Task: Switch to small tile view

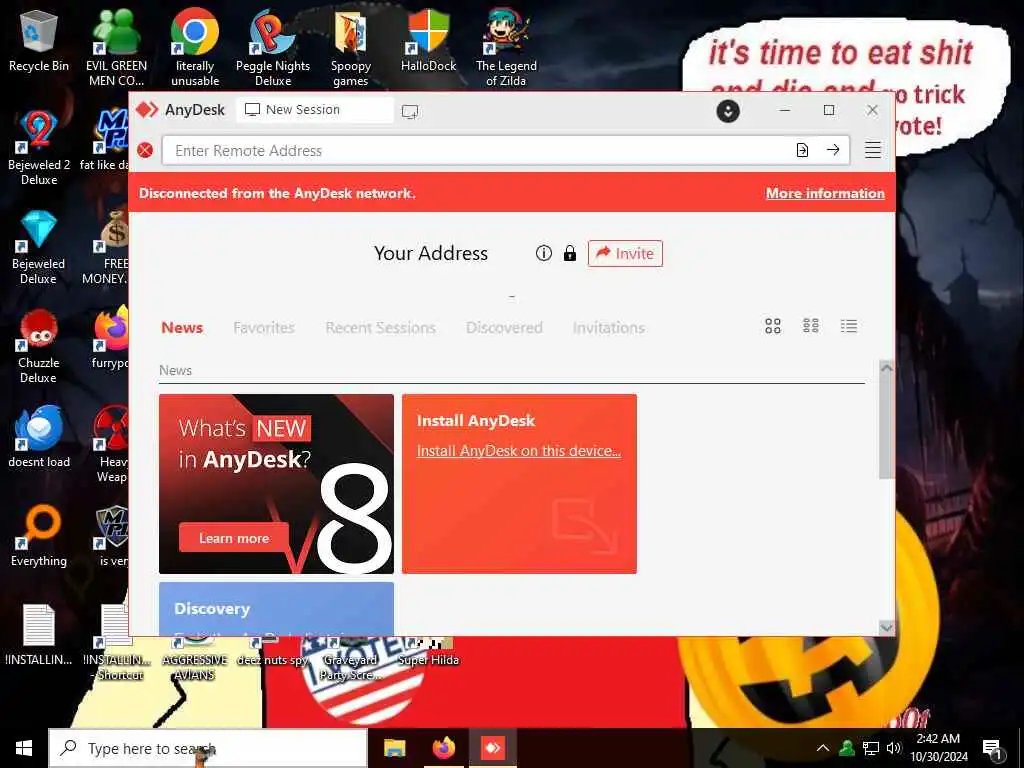Action: pos(810,326)
